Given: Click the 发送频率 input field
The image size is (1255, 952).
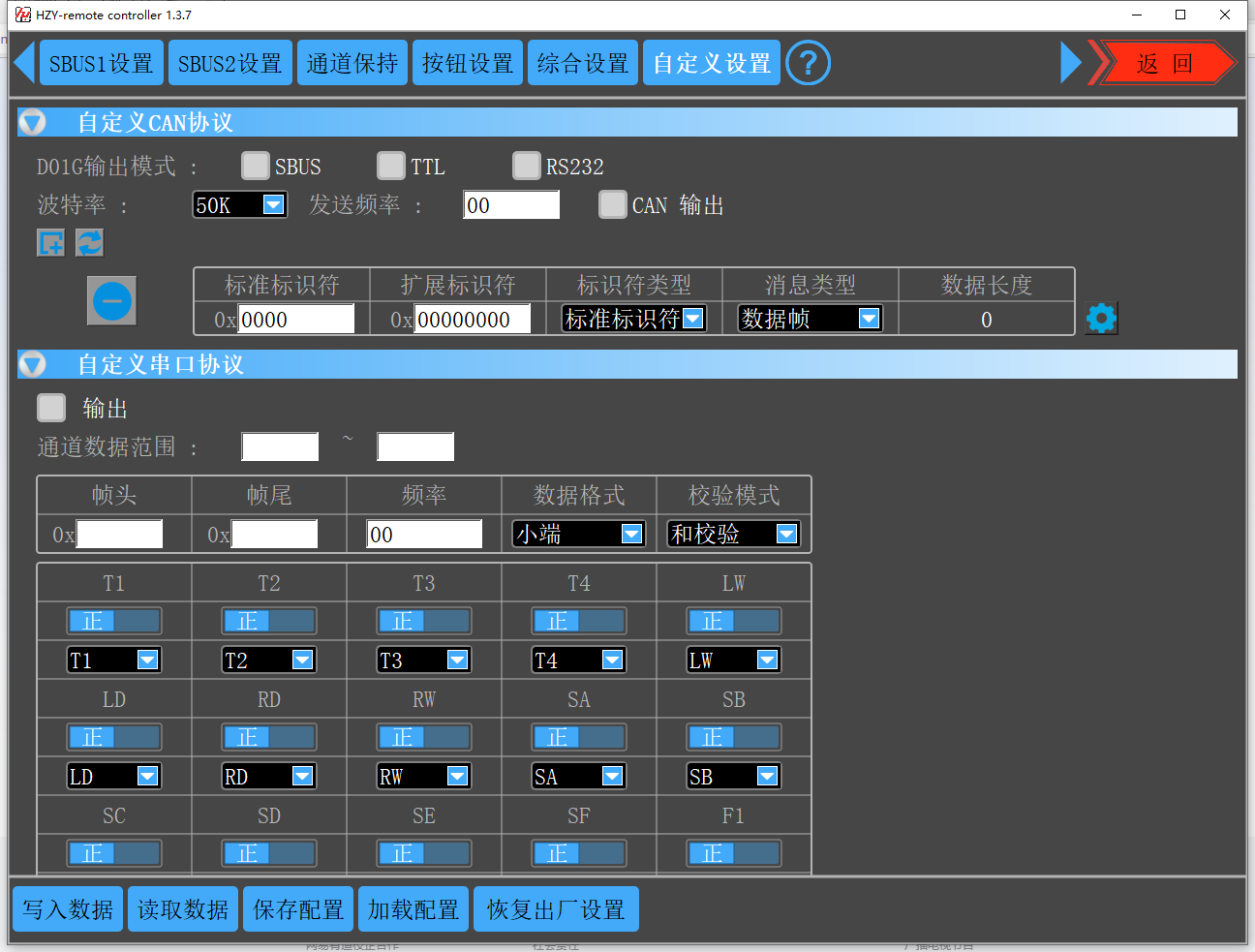Looking at the screenshot, I should pos(511,204).
